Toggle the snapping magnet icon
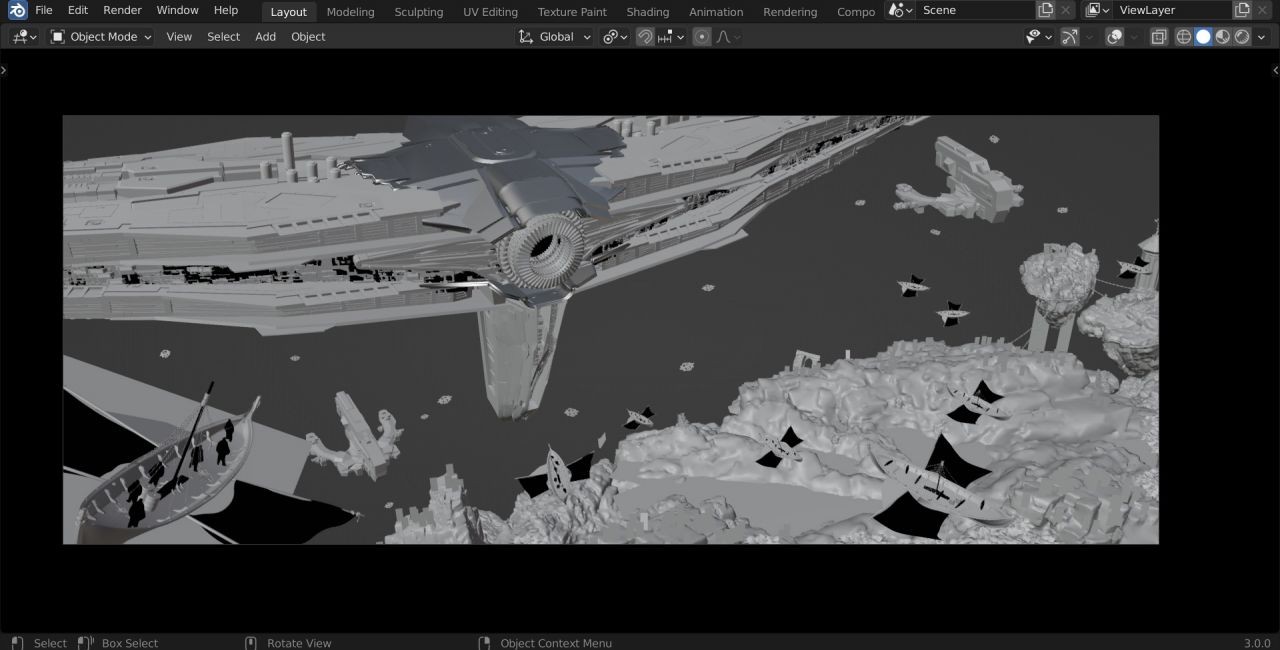Image resolution: width=1280 pixels, height=650 pixels. tap(645, 37)
